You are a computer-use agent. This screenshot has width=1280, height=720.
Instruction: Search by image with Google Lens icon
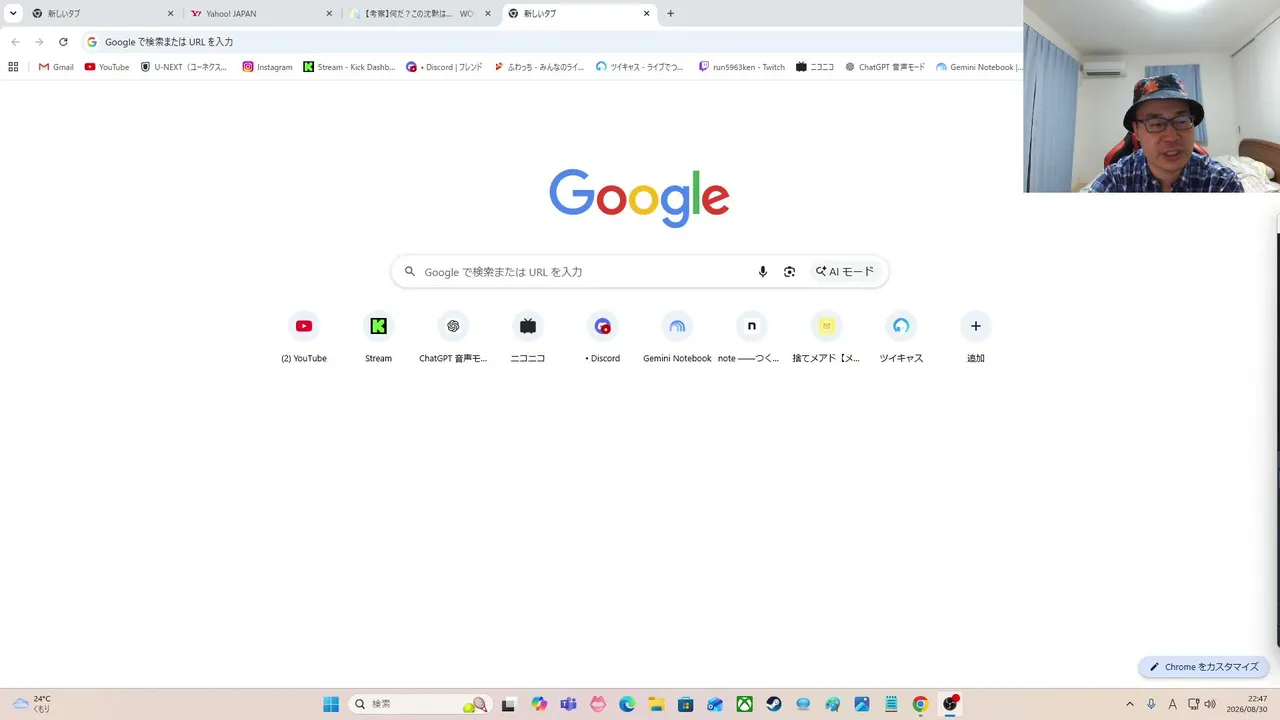789,272
